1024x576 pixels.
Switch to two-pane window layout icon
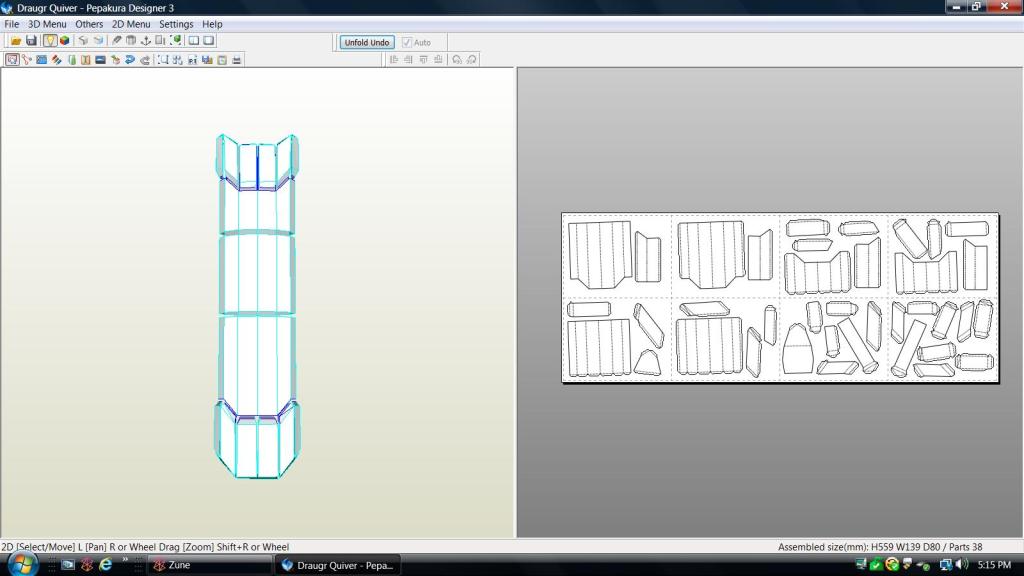pos(194,40)
